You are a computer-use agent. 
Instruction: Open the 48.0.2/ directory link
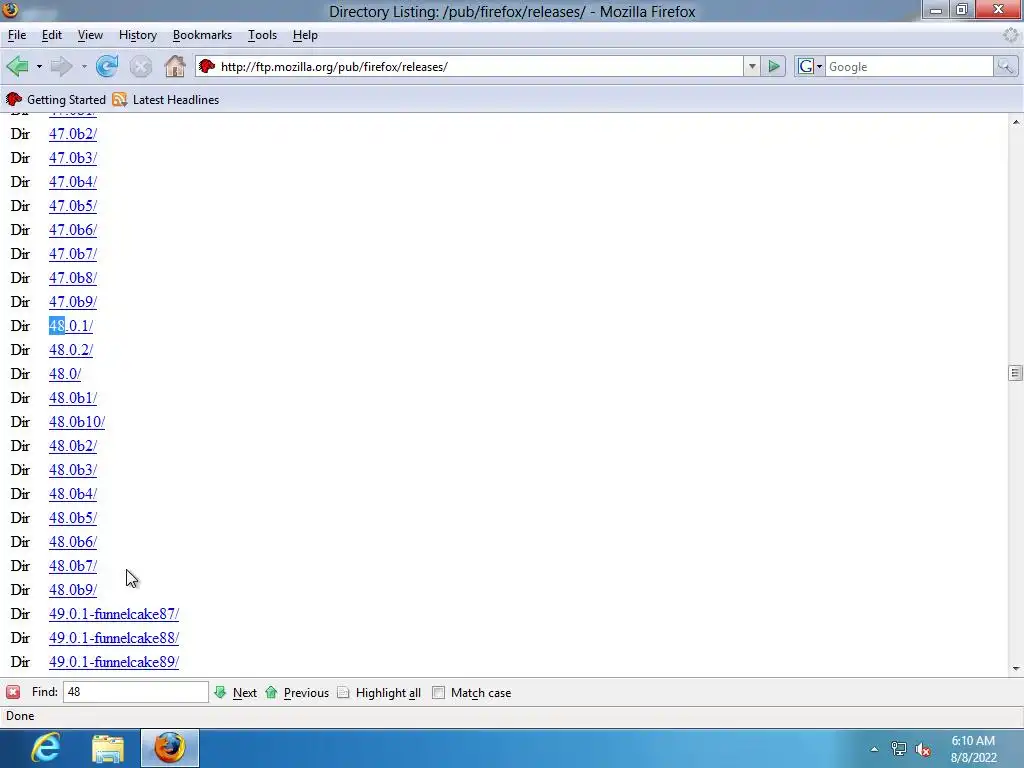[x=71, y=350]
